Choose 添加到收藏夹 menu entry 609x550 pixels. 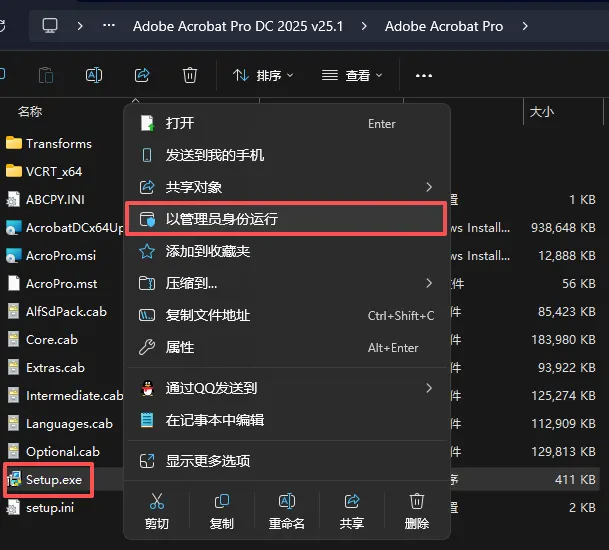pyautogui.click(x=287, y=251)
